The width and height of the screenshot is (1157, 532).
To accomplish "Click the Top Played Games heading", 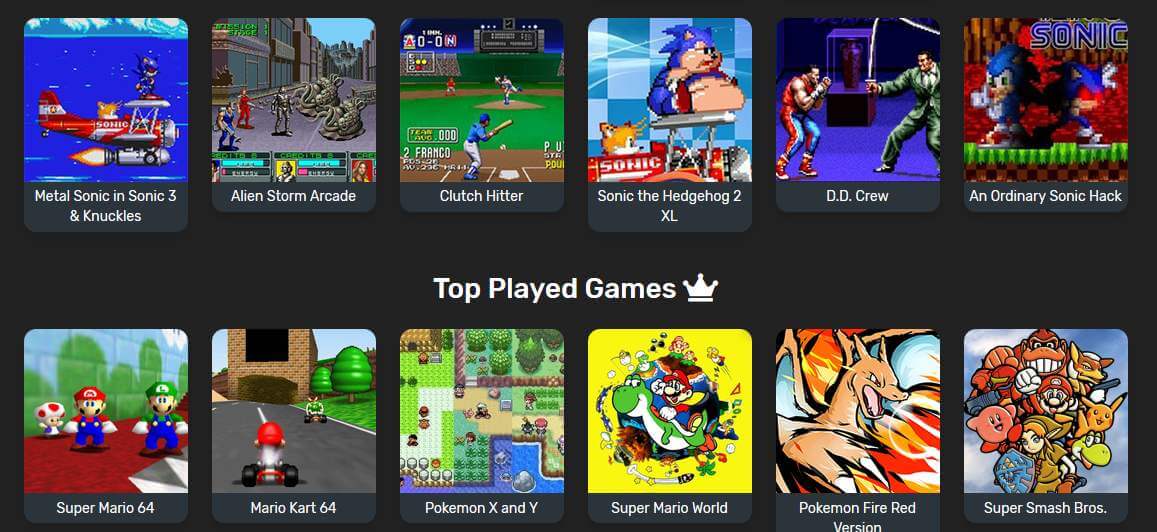I will pyautogui.click(x=555, y=289).
